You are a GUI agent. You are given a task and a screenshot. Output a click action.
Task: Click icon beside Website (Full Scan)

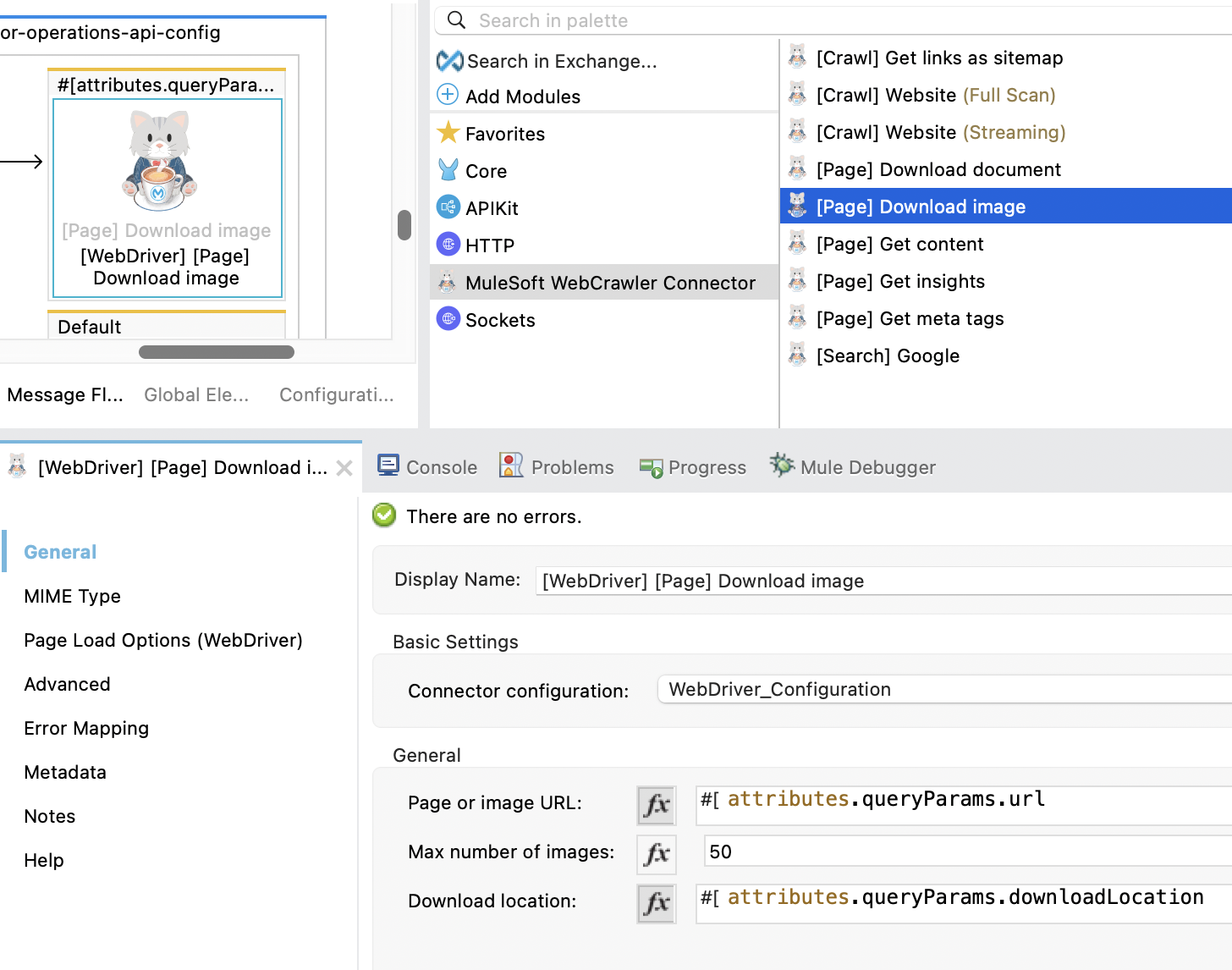coord(797,93)
